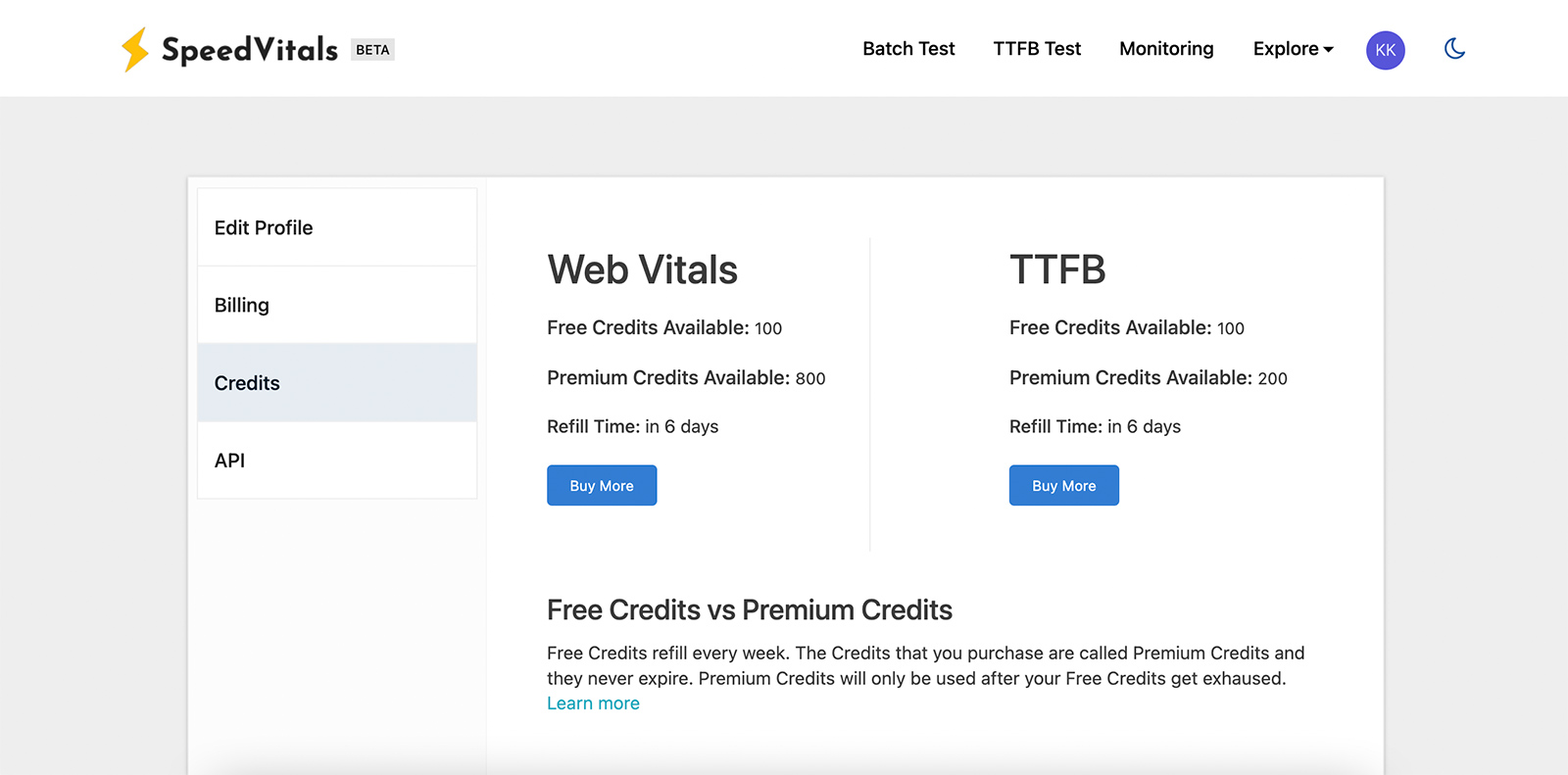
Task: Click the BETA badge next to logo
Action: (x=372, y=50)
